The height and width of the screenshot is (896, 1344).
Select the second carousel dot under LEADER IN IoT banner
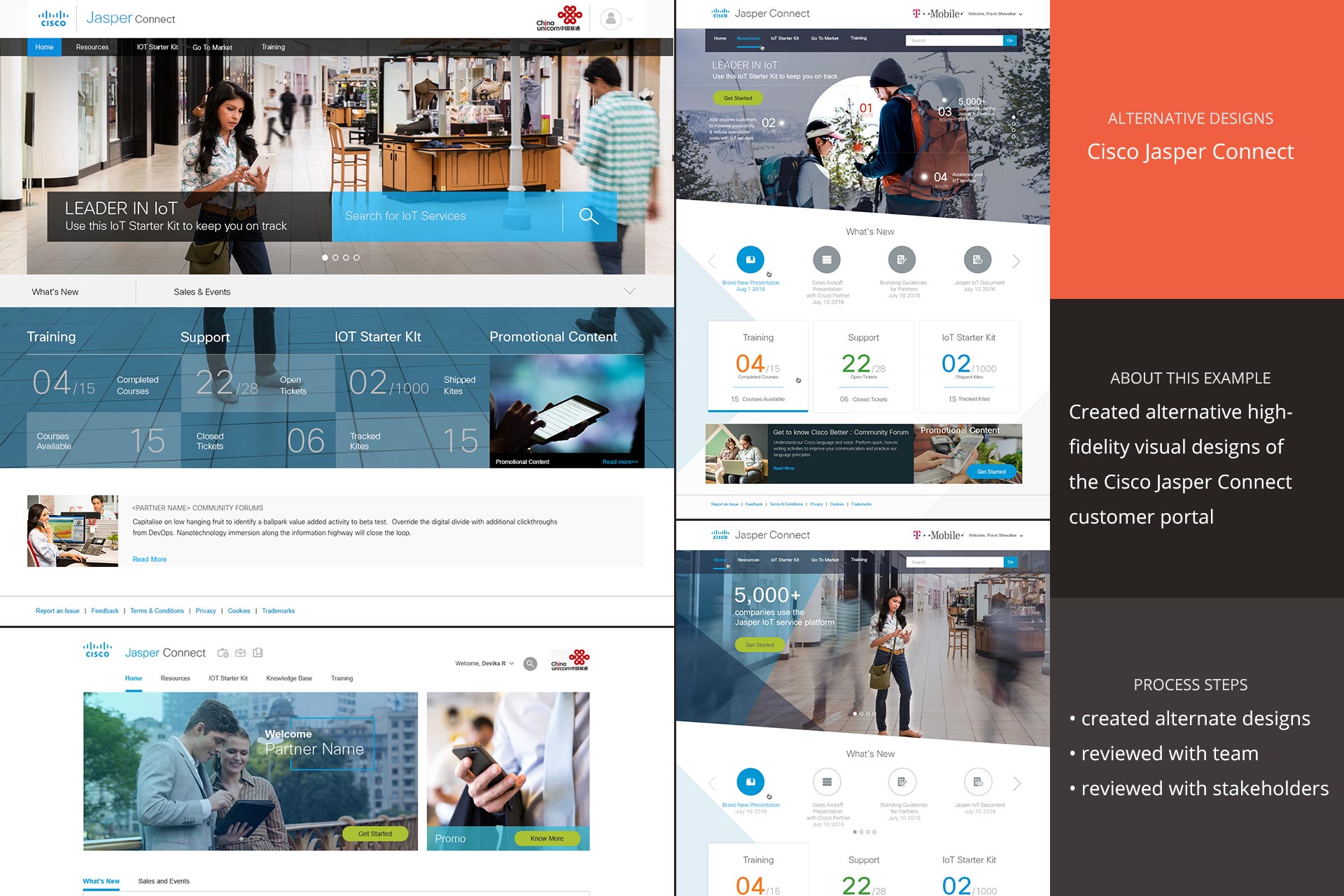[335, 258]
